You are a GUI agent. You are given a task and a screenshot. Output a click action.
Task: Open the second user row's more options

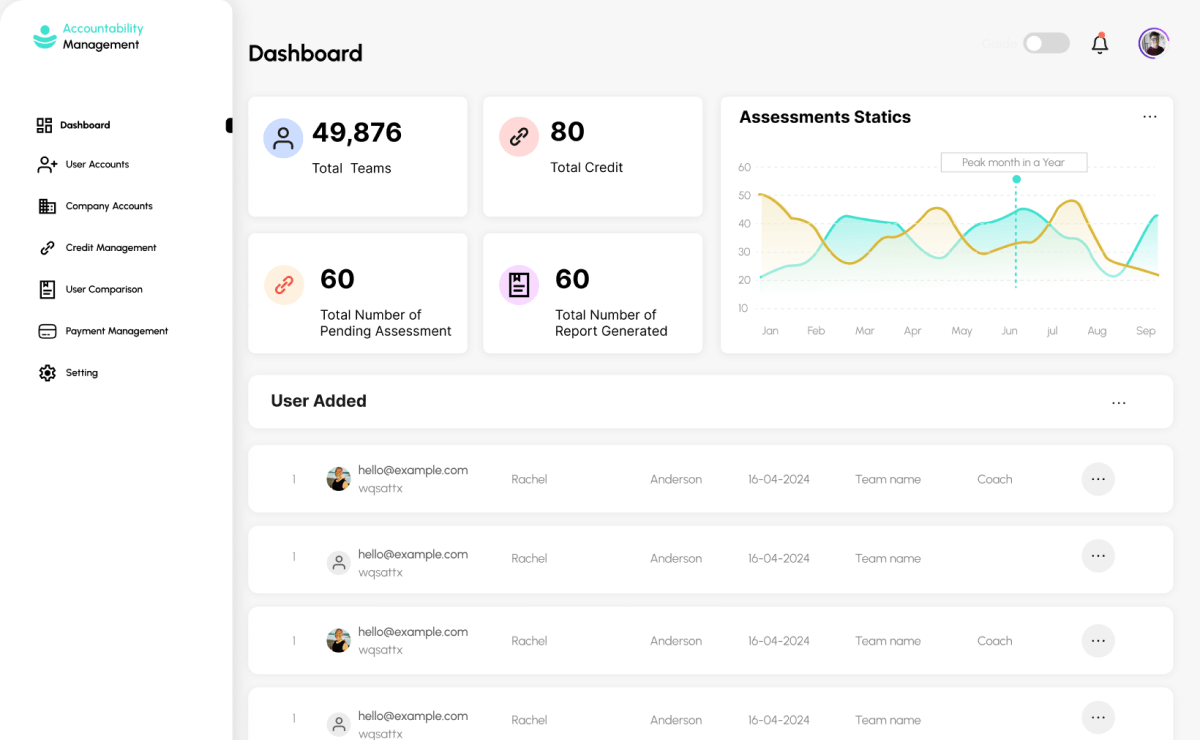1098,556
